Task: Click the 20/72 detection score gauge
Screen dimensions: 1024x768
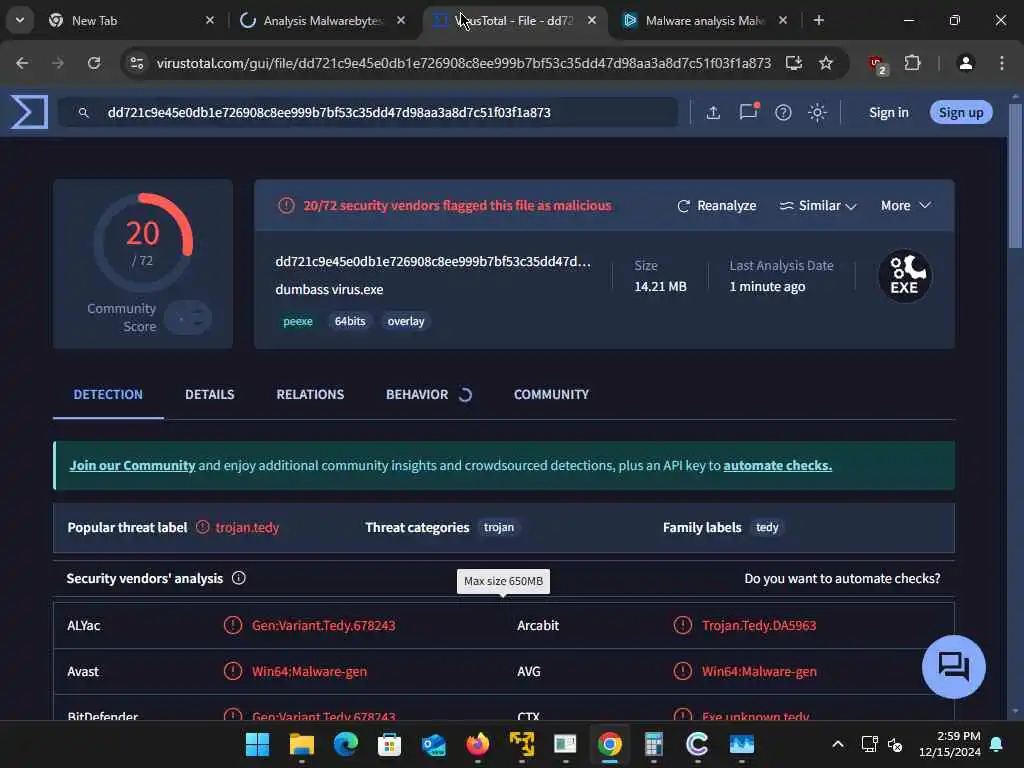Action: click(x=143, y=242)
